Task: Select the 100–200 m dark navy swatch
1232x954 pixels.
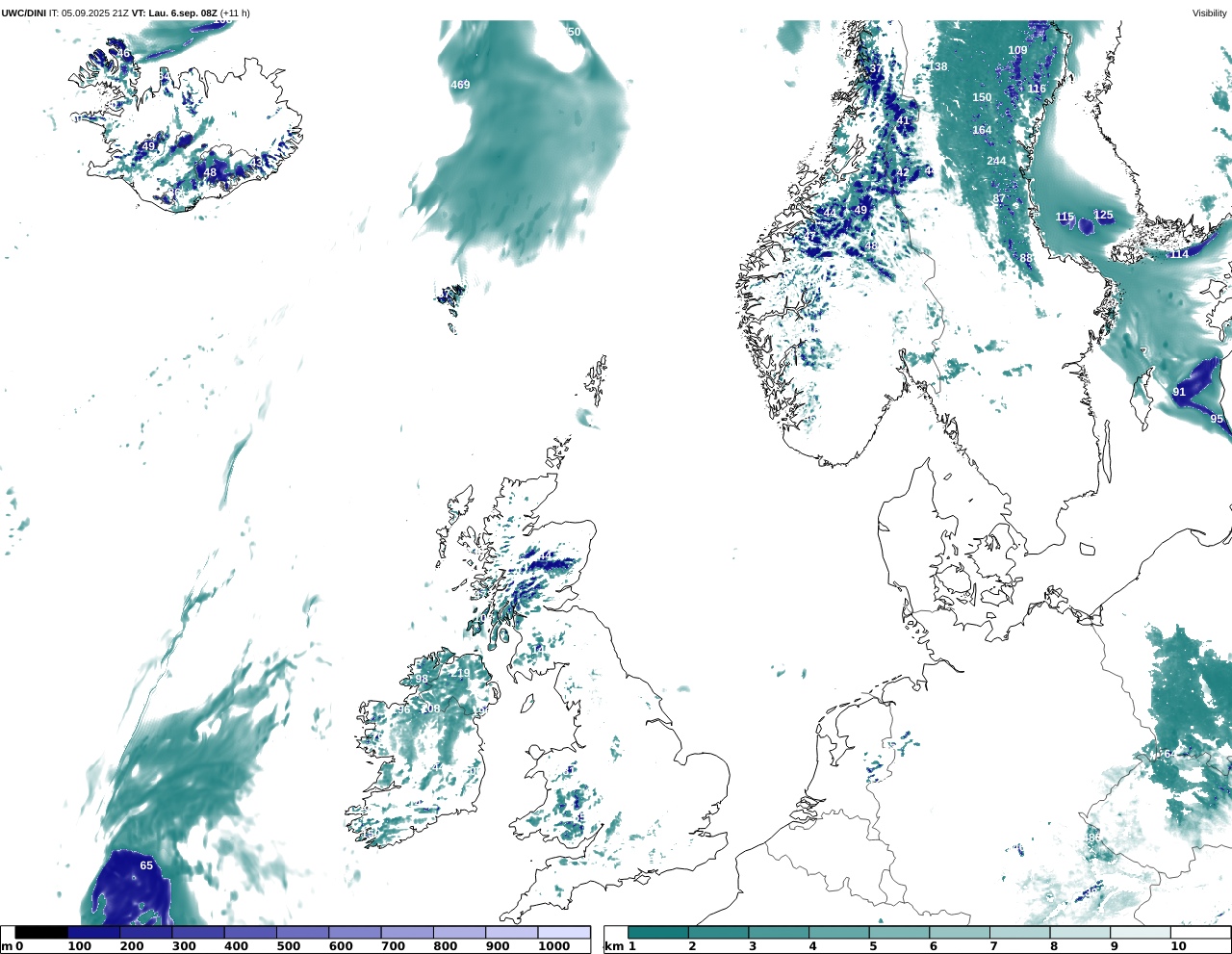Action: (x=94, y=932)
